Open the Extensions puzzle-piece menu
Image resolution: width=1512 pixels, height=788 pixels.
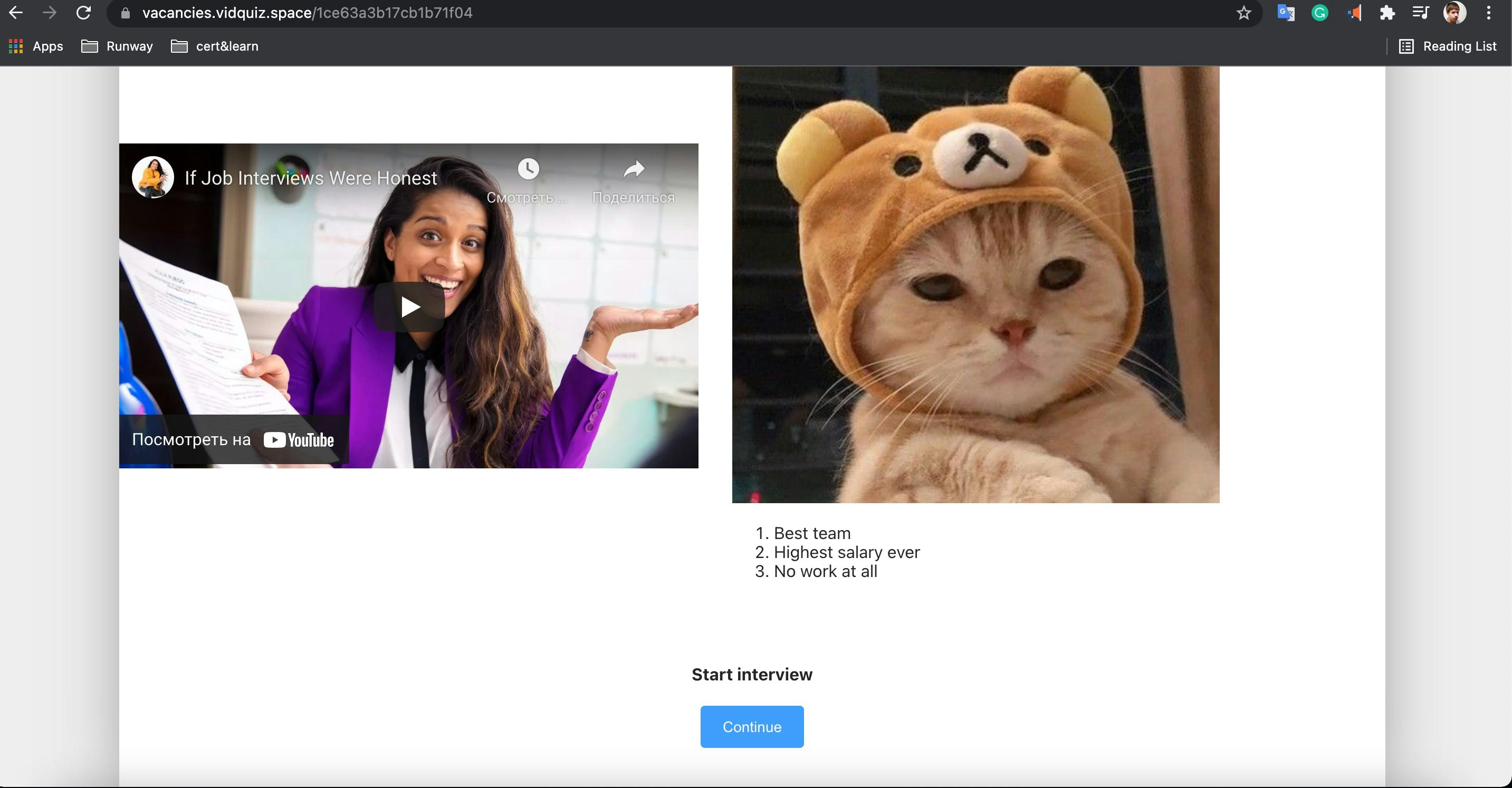(x=1387, y=12)
